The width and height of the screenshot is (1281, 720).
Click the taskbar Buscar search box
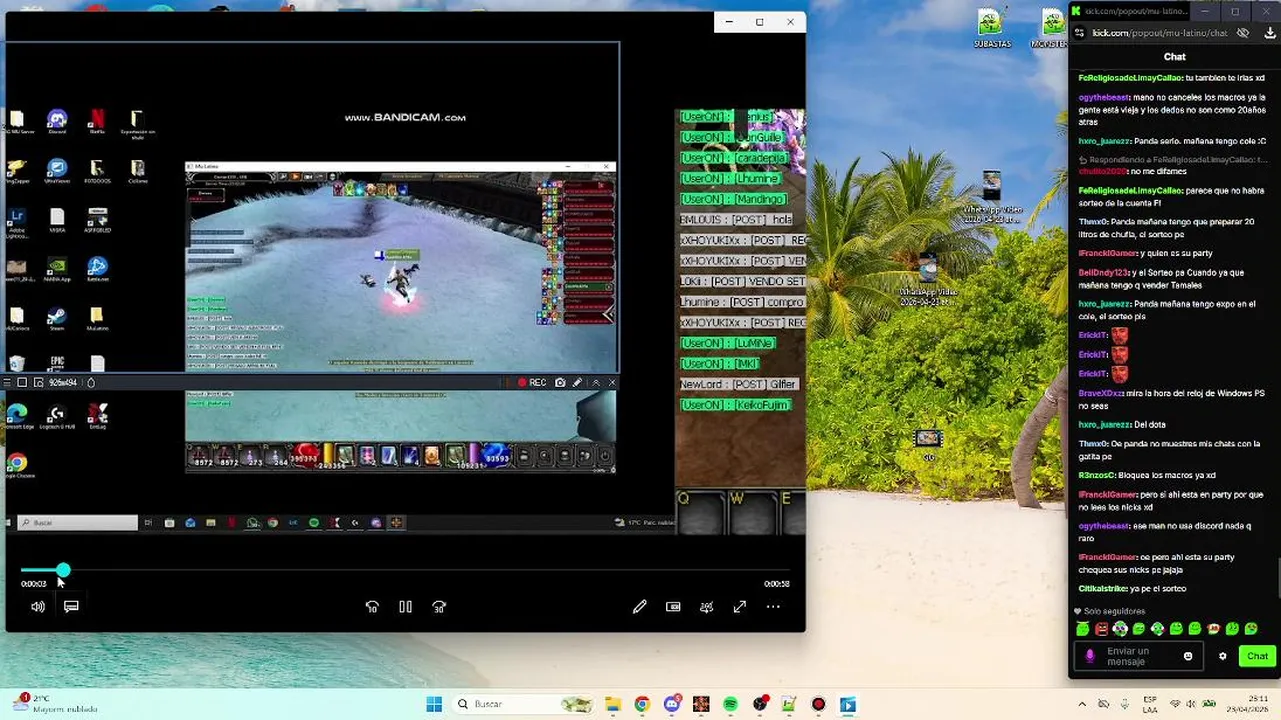coord(521,704)
